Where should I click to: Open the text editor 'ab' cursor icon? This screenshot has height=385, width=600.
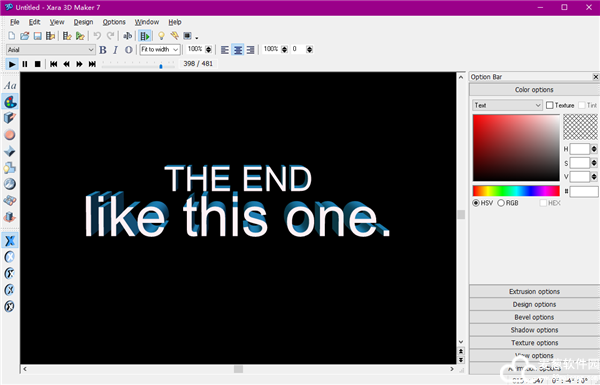pyautogui.click(x=127, y=36)
